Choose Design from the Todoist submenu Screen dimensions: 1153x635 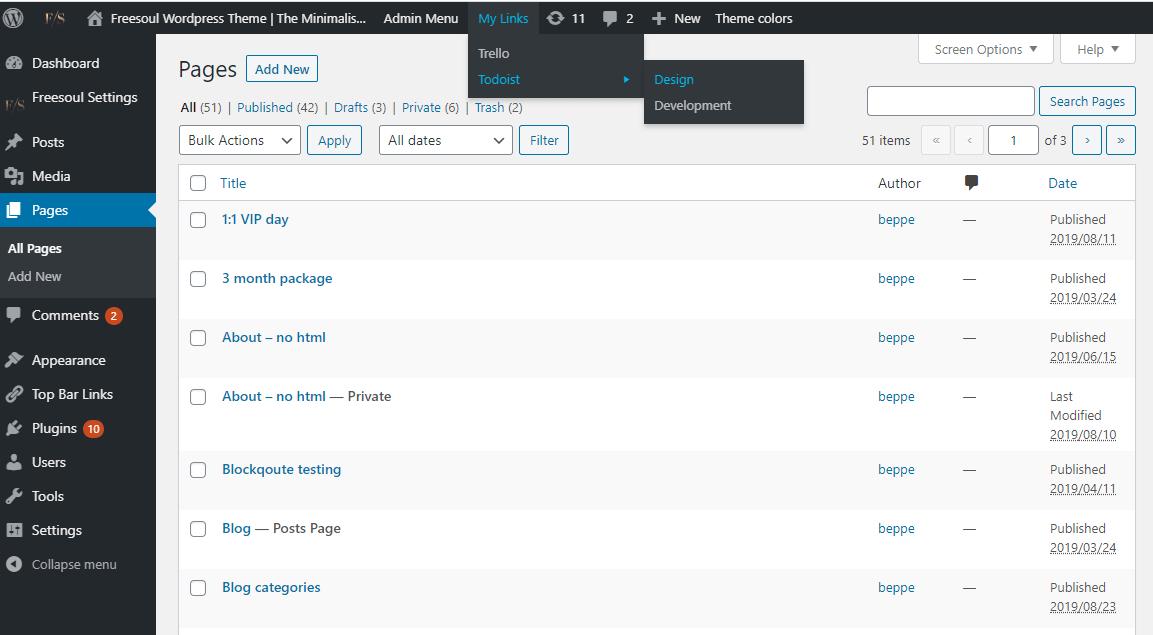pos(674,79)
